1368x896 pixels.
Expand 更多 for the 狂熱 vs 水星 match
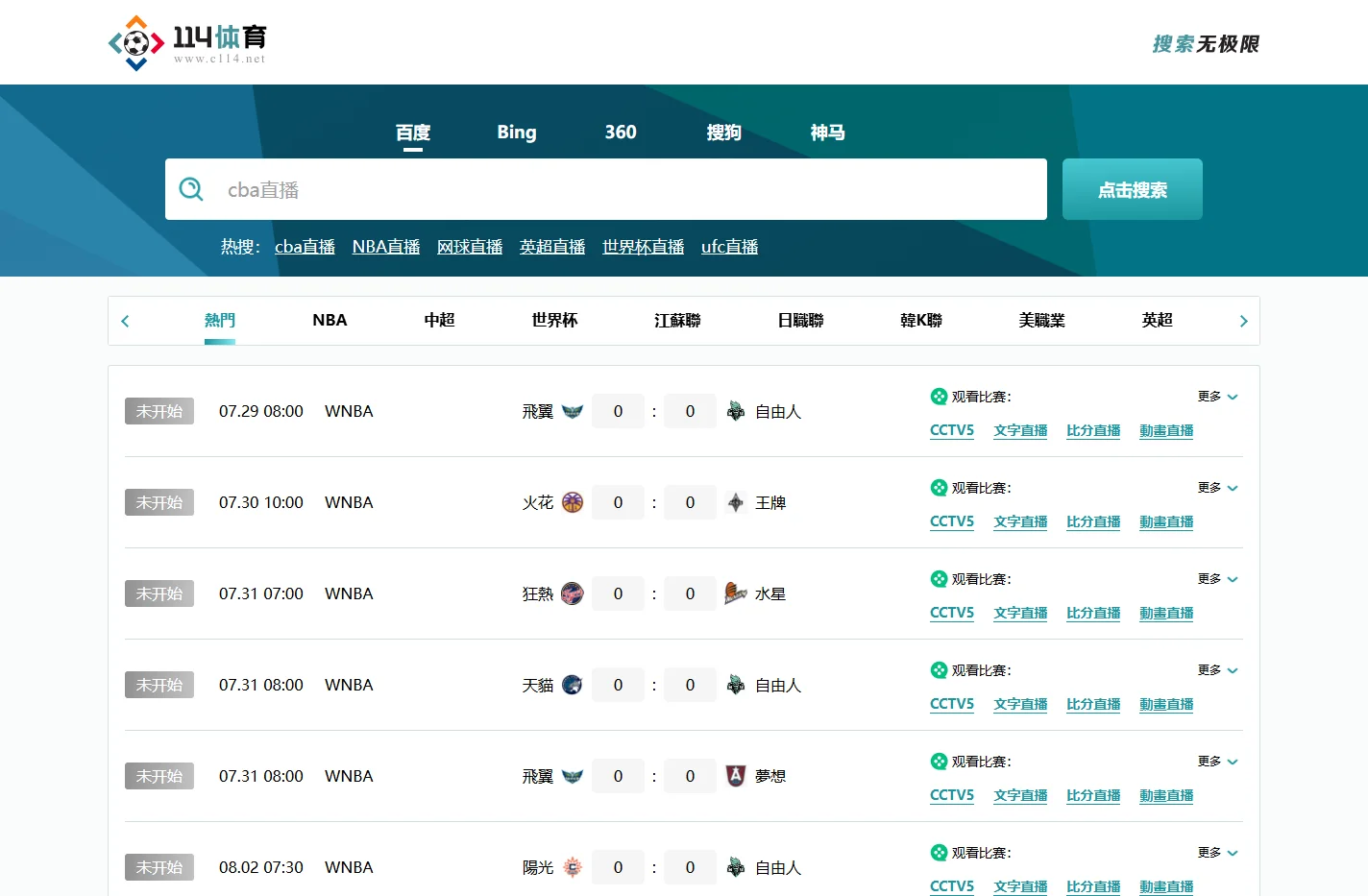point(1218,579)
